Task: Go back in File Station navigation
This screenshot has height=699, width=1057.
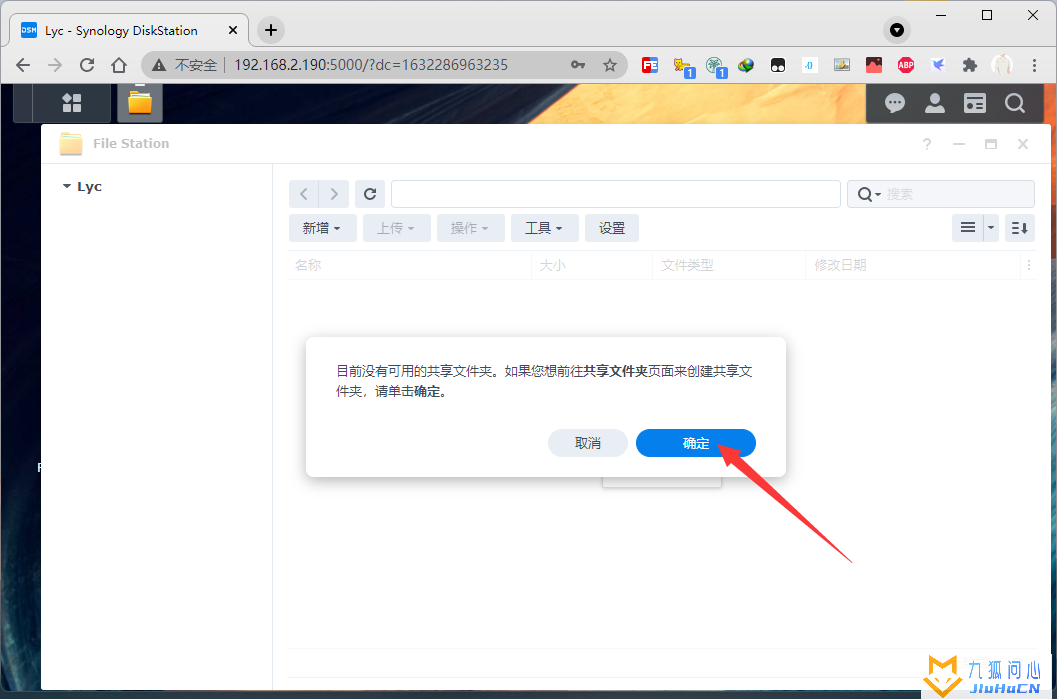Action: pyautogui.click(x=304, y=194)
